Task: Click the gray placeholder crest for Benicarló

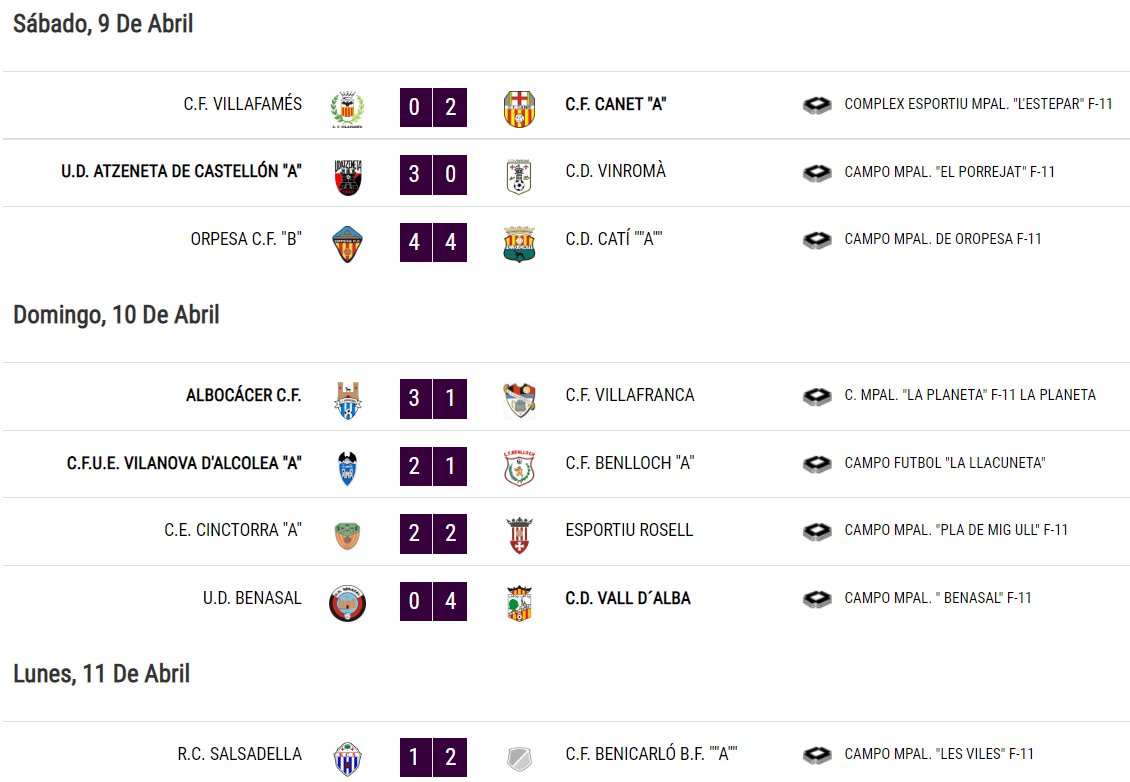Action: coord(519,759)
